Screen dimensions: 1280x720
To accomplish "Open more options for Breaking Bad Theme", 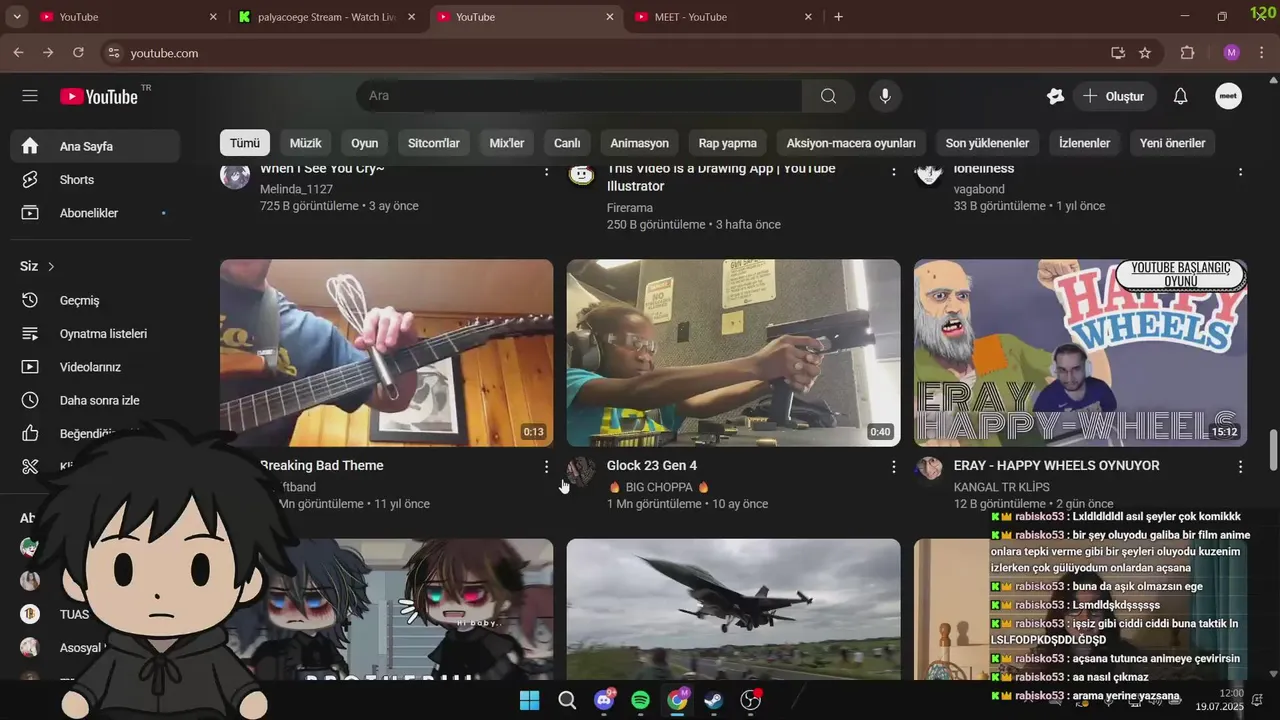I will (546, 467).
